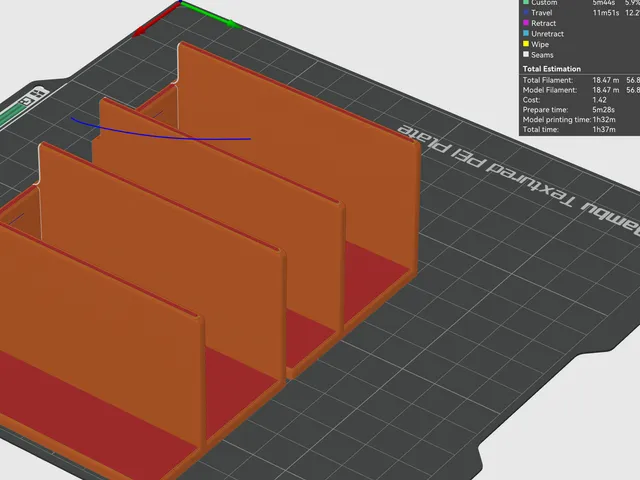The image size is (640, 480).
Task: Click the Prepare time value 5m28s
Action: [x=603, y=110]
